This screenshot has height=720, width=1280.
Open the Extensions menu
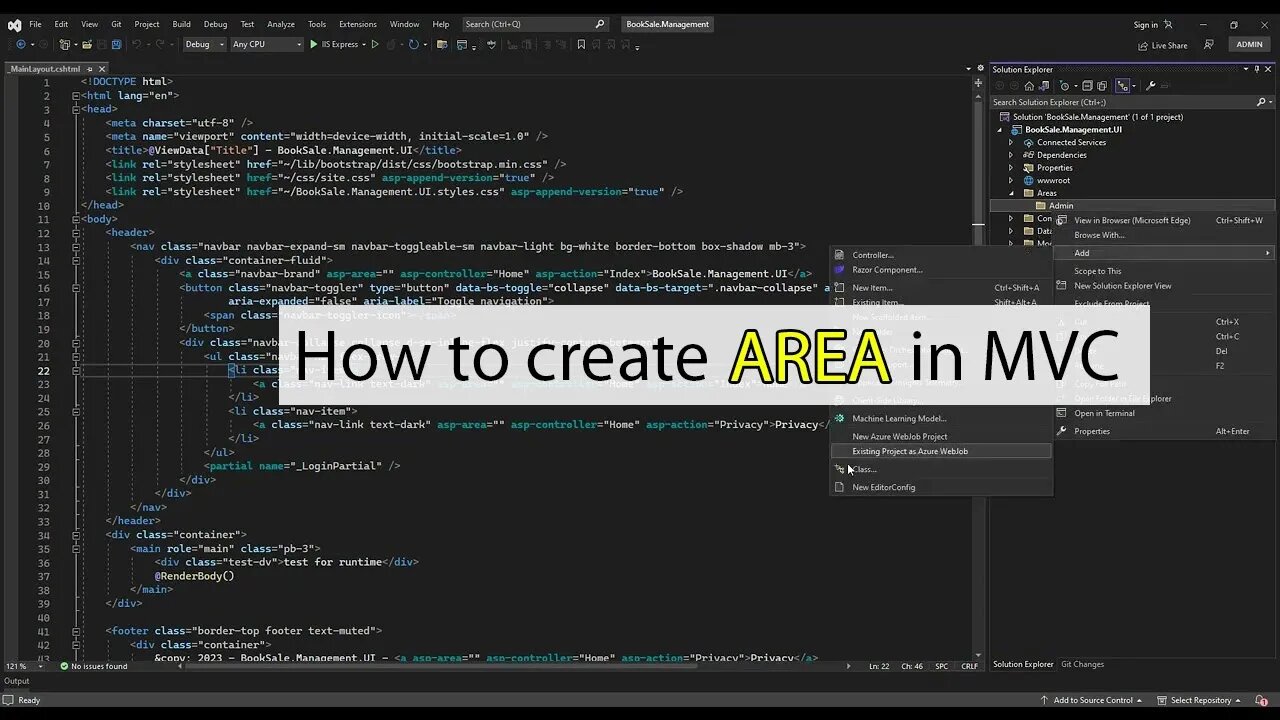[357, 24]
